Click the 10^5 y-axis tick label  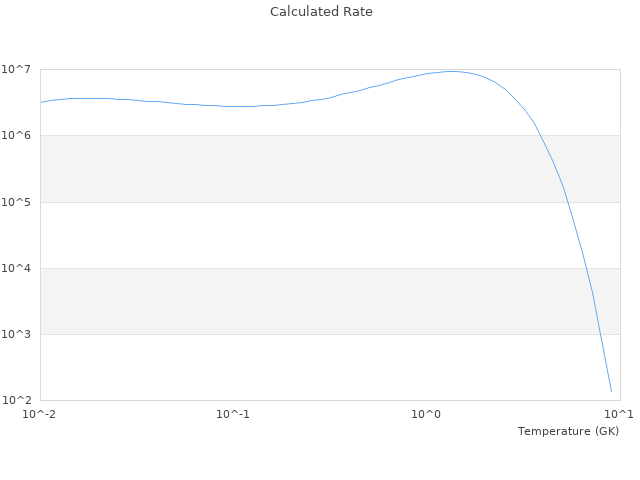(x=19, y=202)
